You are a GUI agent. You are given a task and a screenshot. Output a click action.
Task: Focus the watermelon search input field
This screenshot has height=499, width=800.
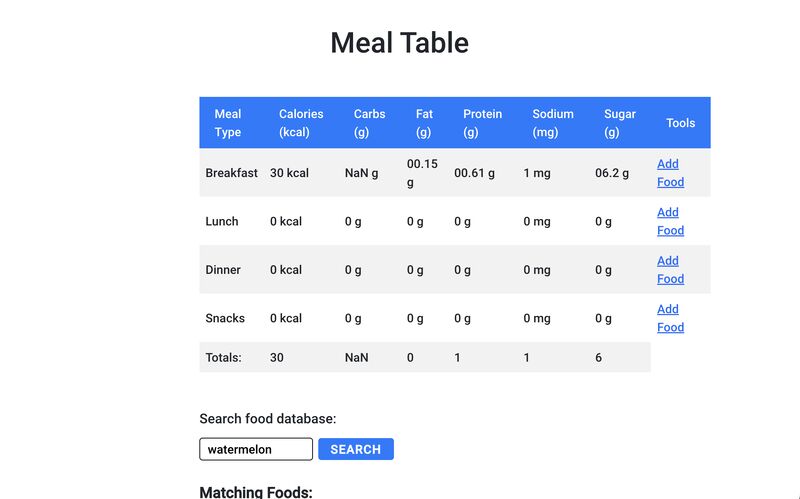tap(256, 449)
